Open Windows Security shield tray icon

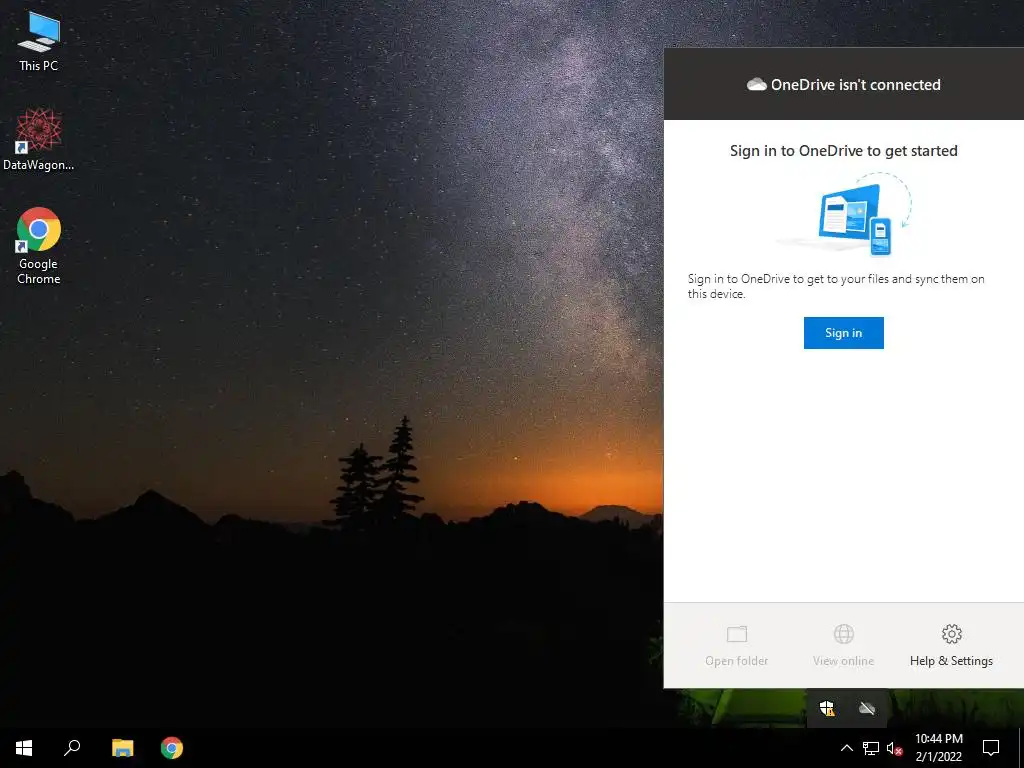(x=827, y=709)
